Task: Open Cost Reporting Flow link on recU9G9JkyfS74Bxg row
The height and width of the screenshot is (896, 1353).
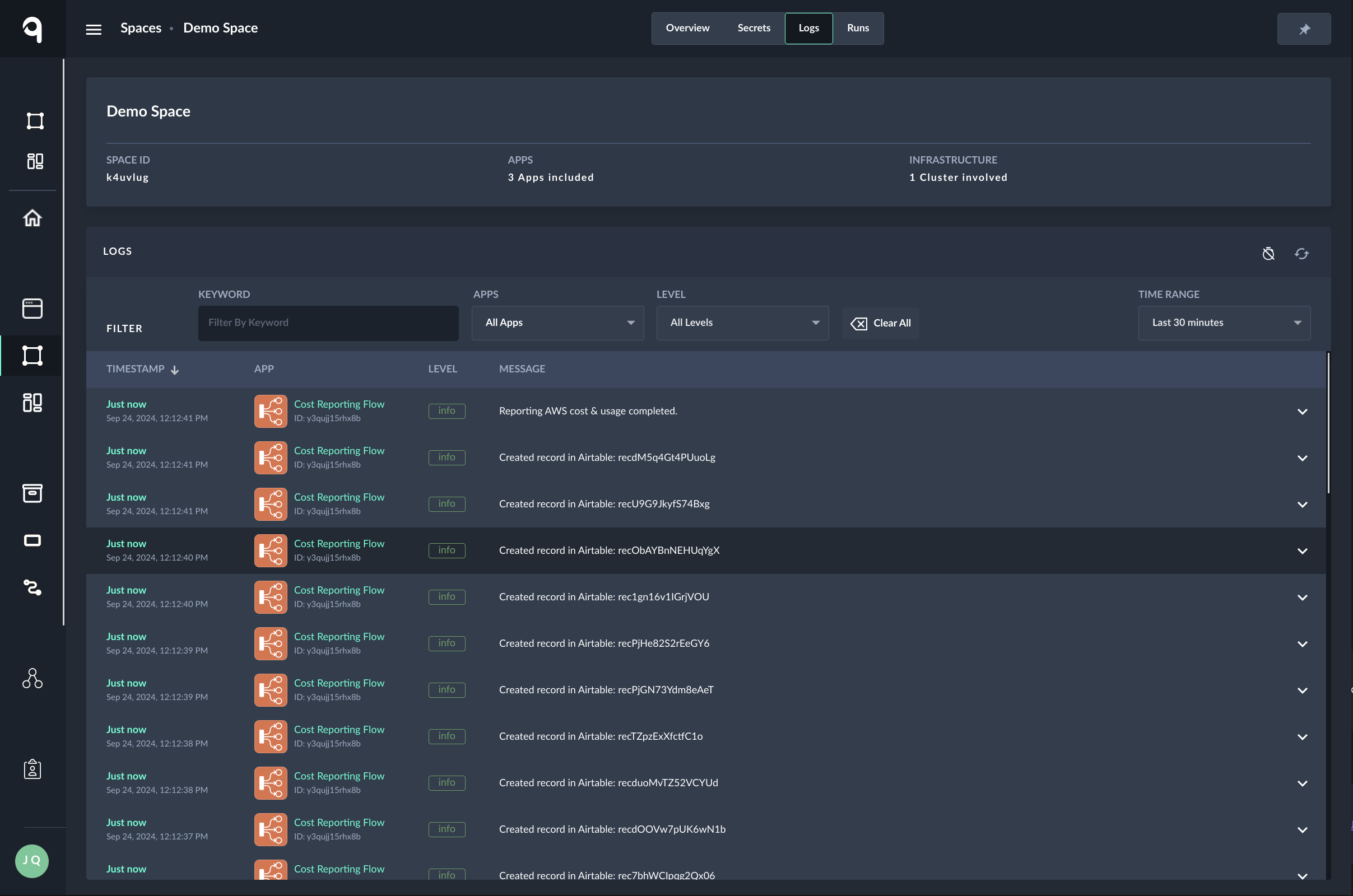Action: click(339, 497)
